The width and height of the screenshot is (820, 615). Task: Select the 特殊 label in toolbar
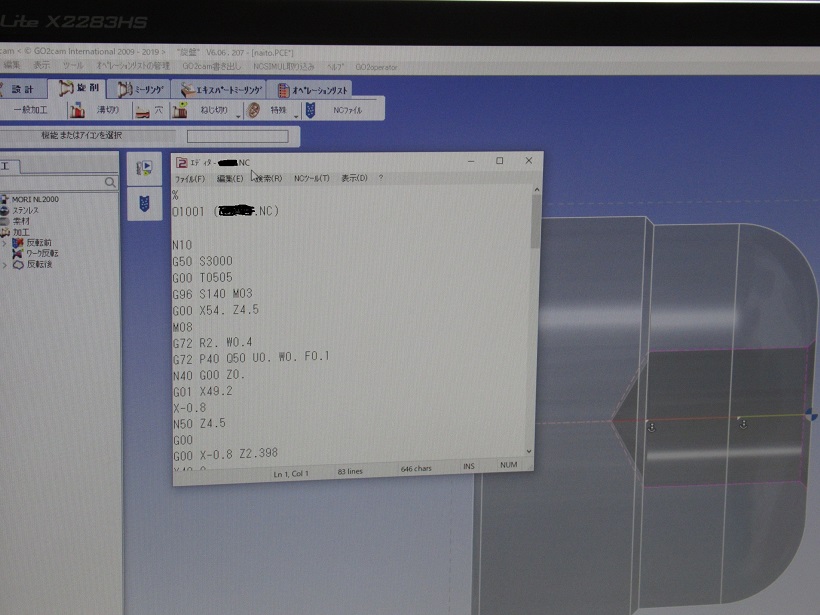coord(278,110)
